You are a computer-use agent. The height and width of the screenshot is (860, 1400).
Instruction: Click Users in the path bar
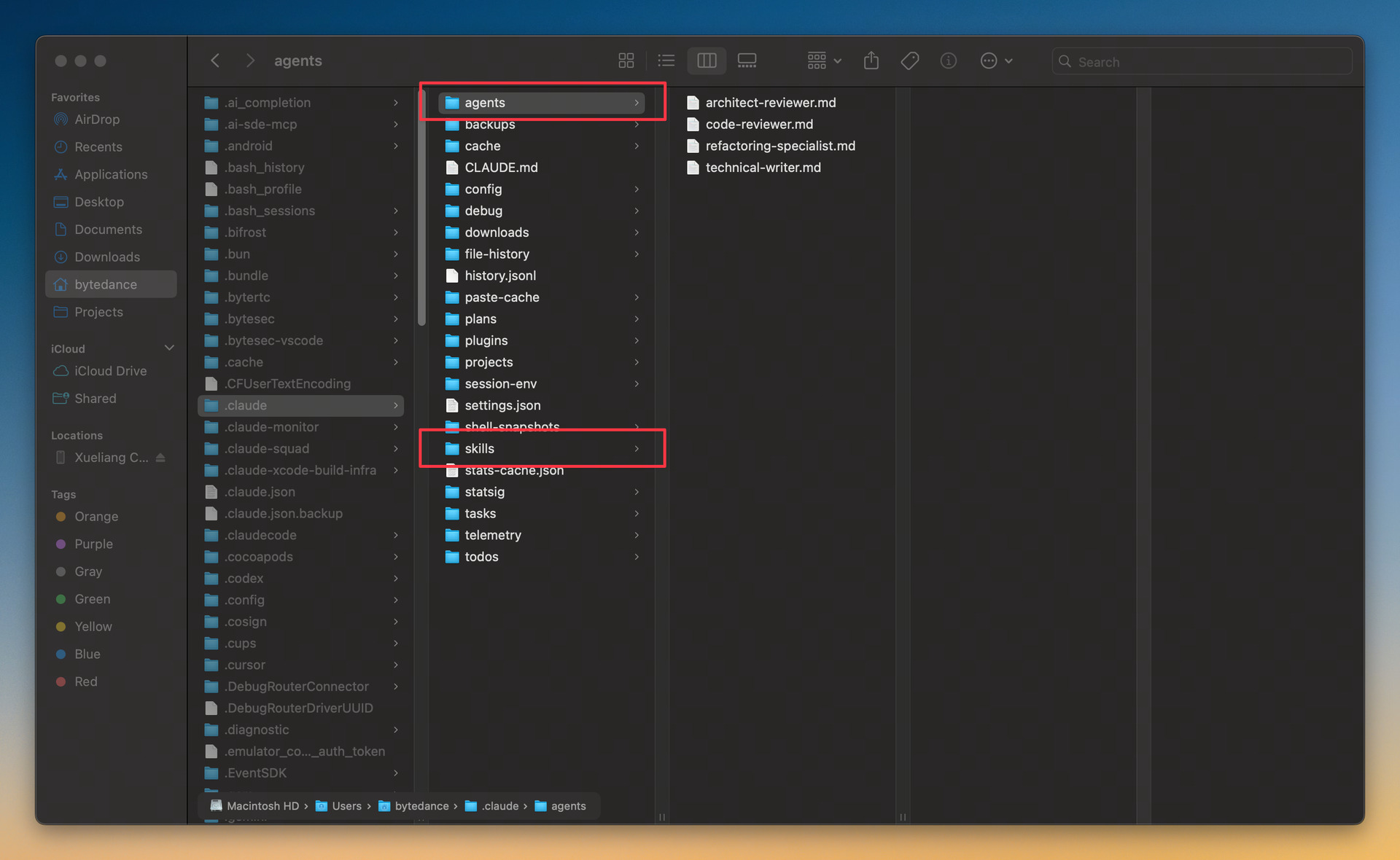tap(346, 806)
